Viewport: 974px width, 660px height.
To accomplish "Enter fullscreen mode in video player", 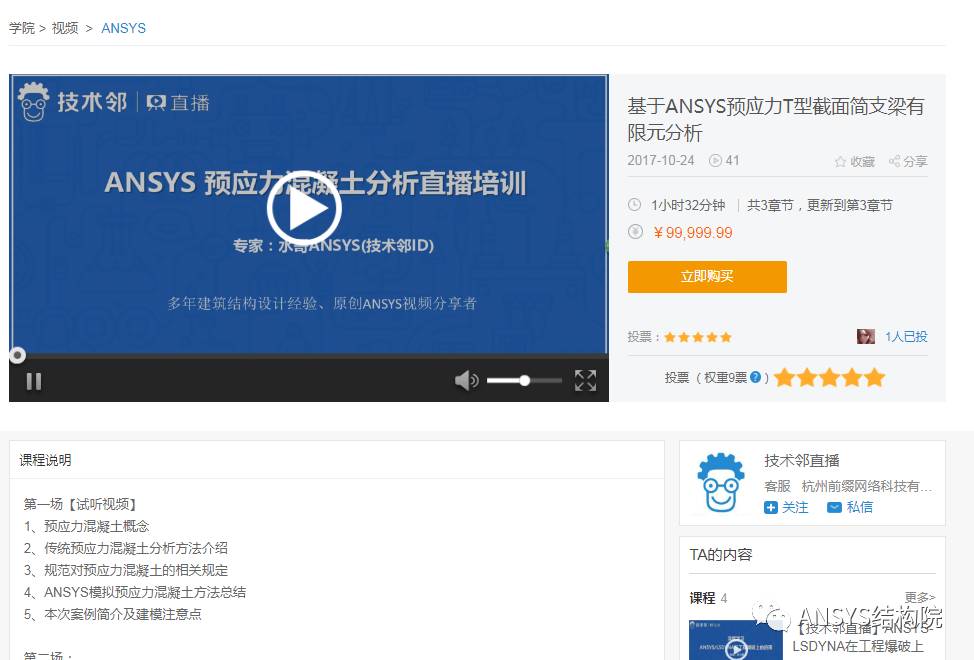I will pos(585,381).
